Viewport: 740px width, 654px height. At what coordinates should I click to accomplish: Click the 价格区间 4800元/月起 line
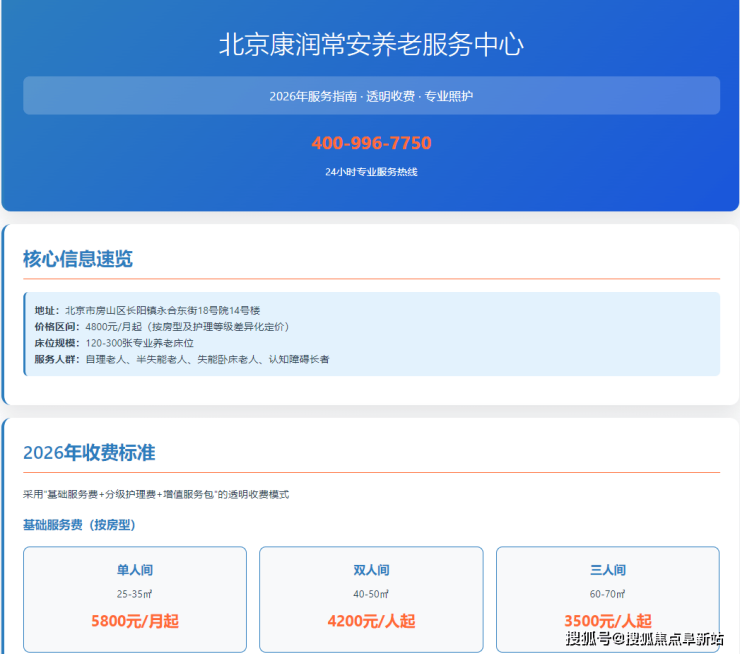click(161, 326)
